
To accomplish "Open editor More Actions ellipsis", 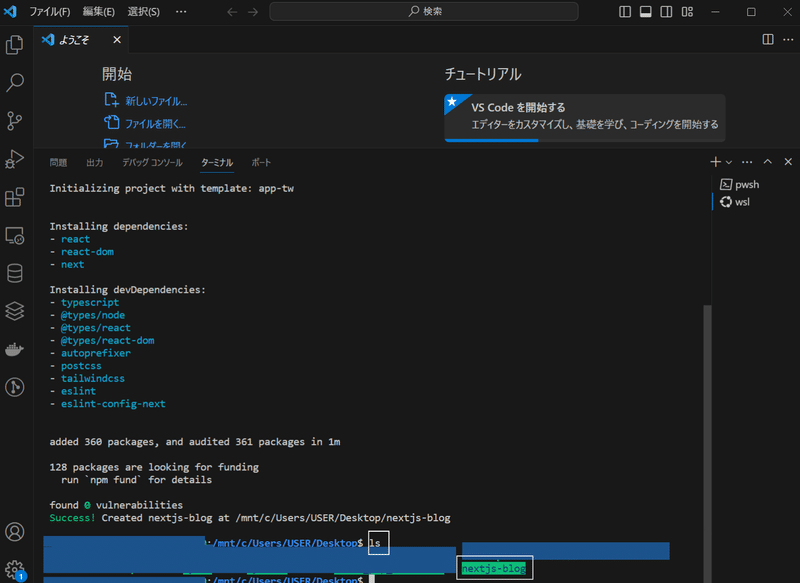I will click(788, 39).
